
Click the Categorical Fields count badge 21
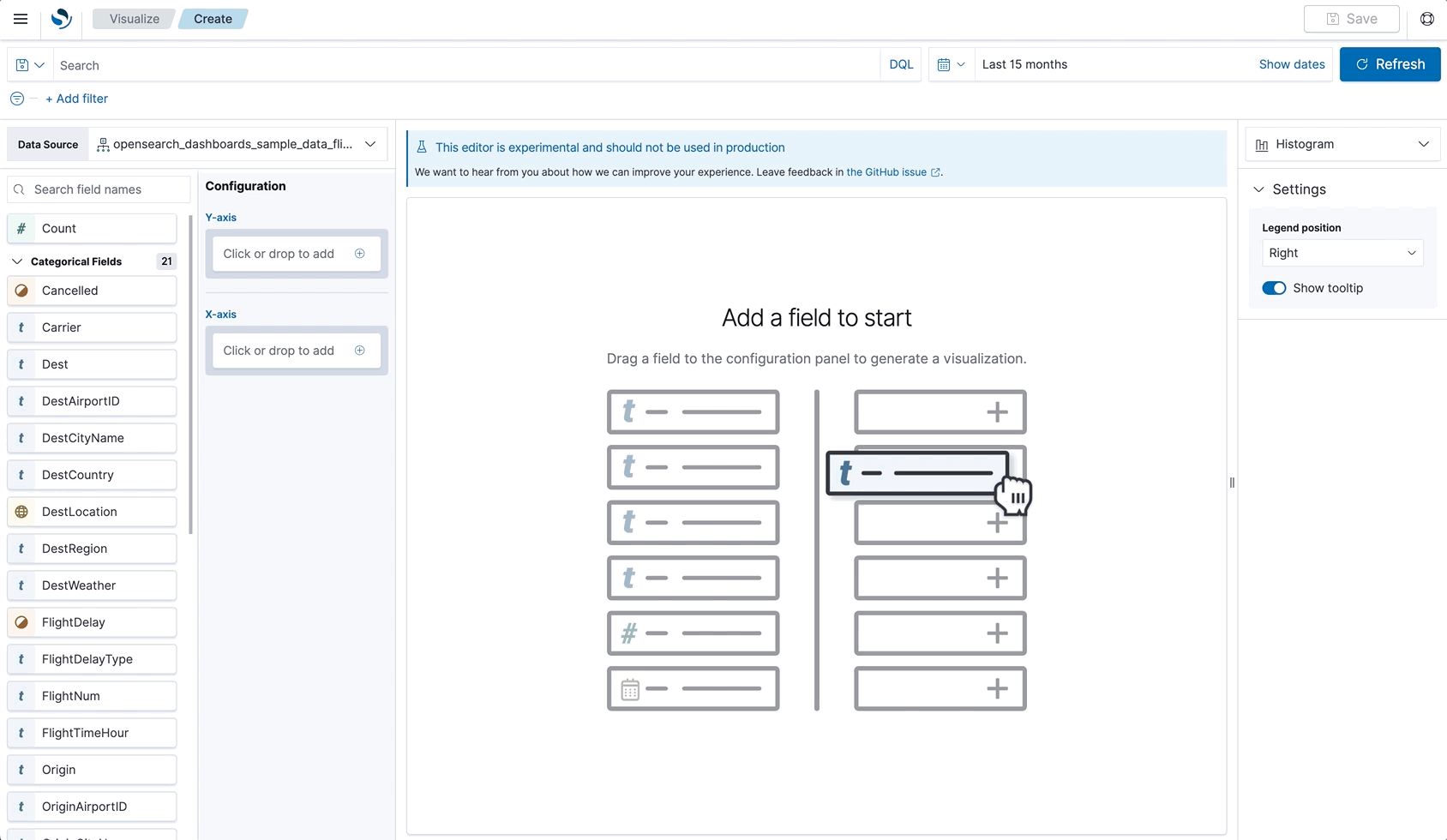(x=166, y=261)
